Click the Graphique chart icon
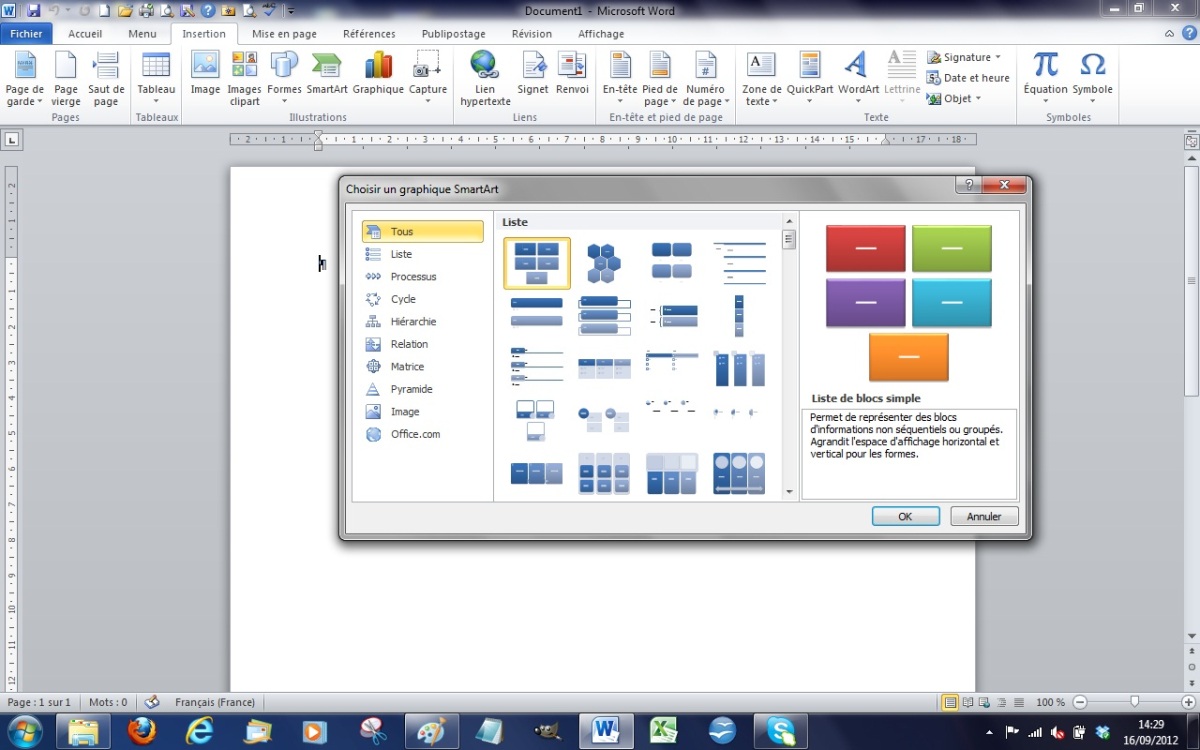1200x750 pixels. pos(378,74)
